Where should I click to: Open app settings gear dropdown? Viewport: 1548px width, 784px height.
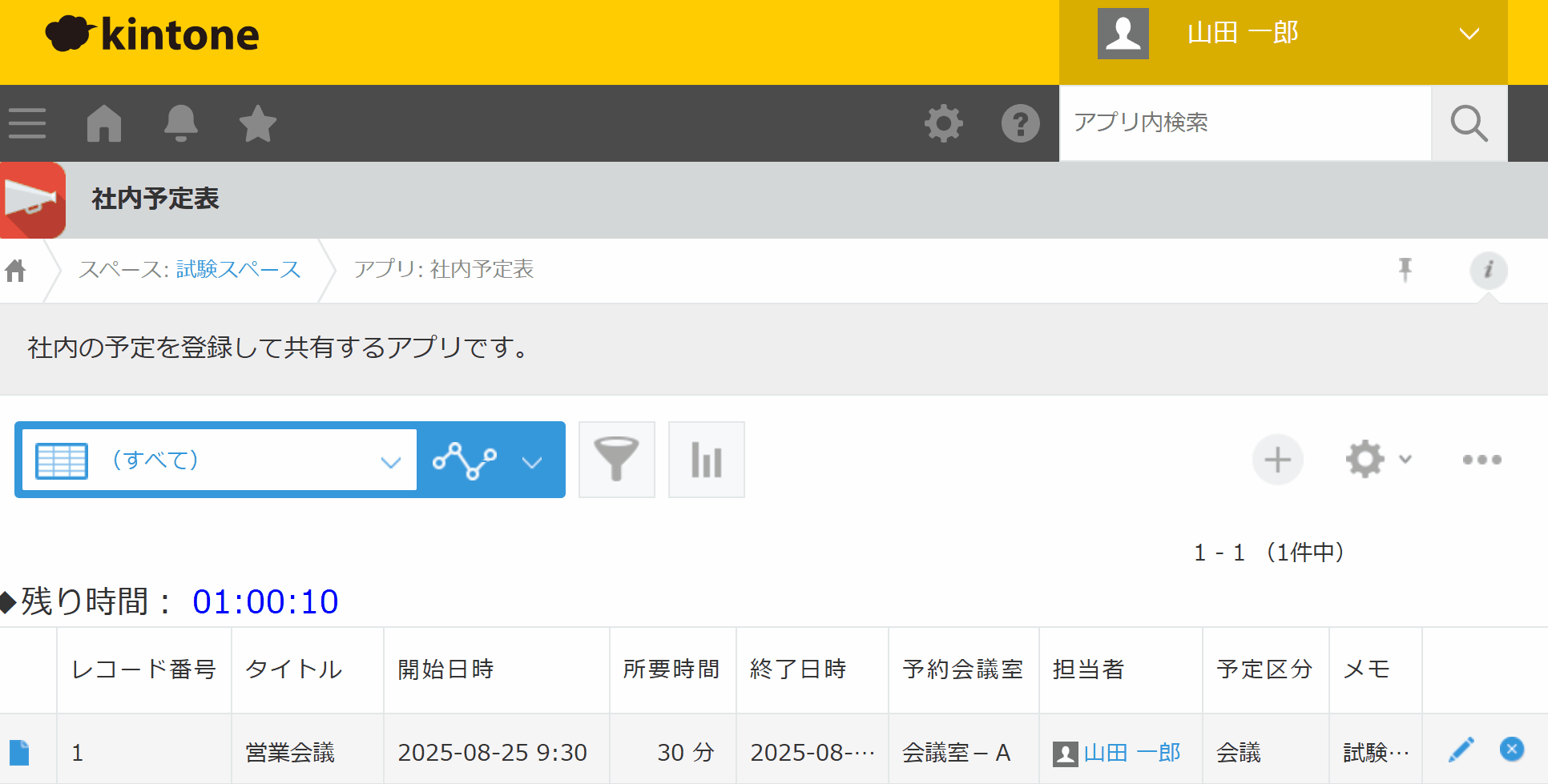click(x=1377, y=460)
